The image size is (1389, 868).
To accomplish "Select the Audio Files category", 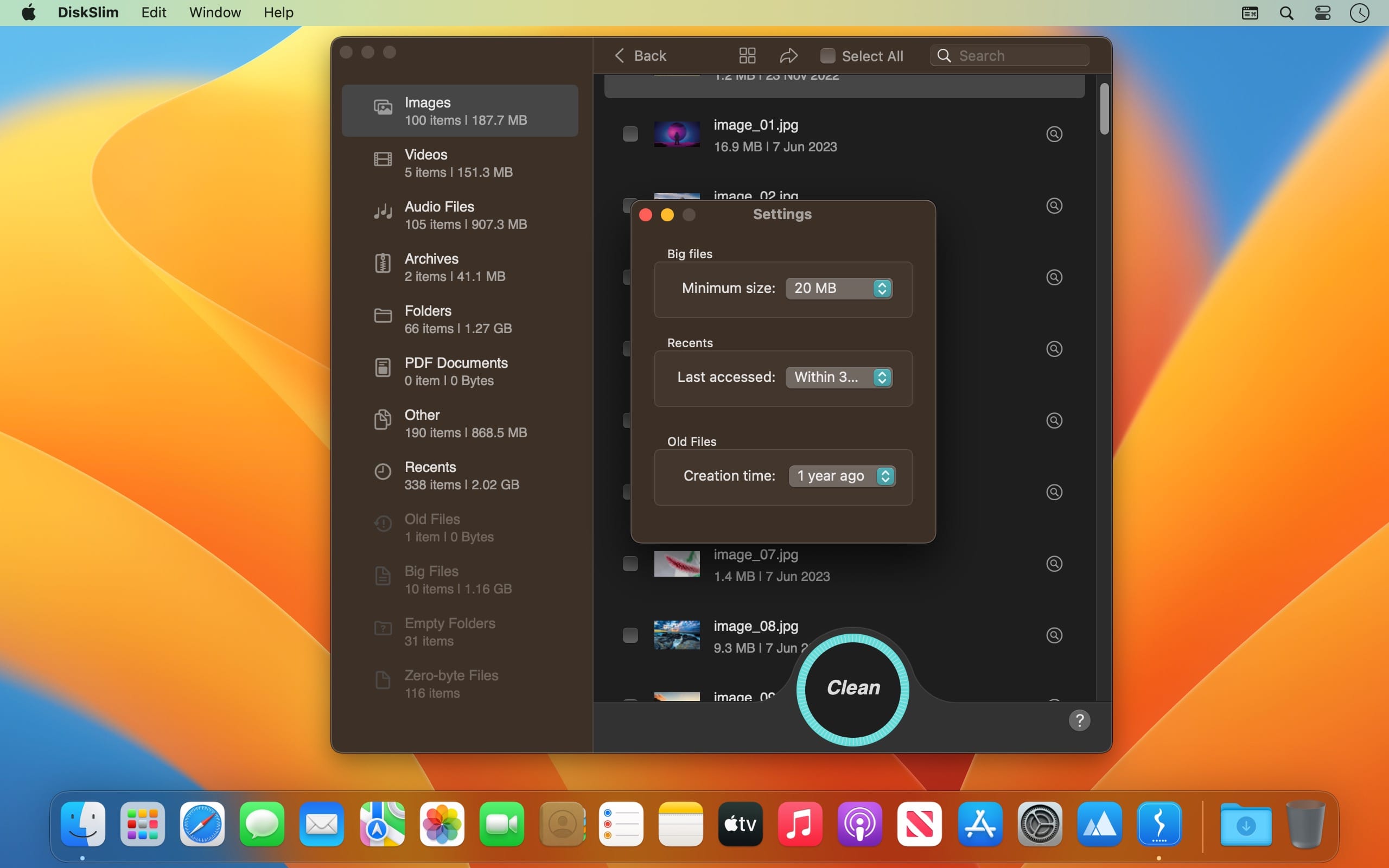I will point(460,215).
